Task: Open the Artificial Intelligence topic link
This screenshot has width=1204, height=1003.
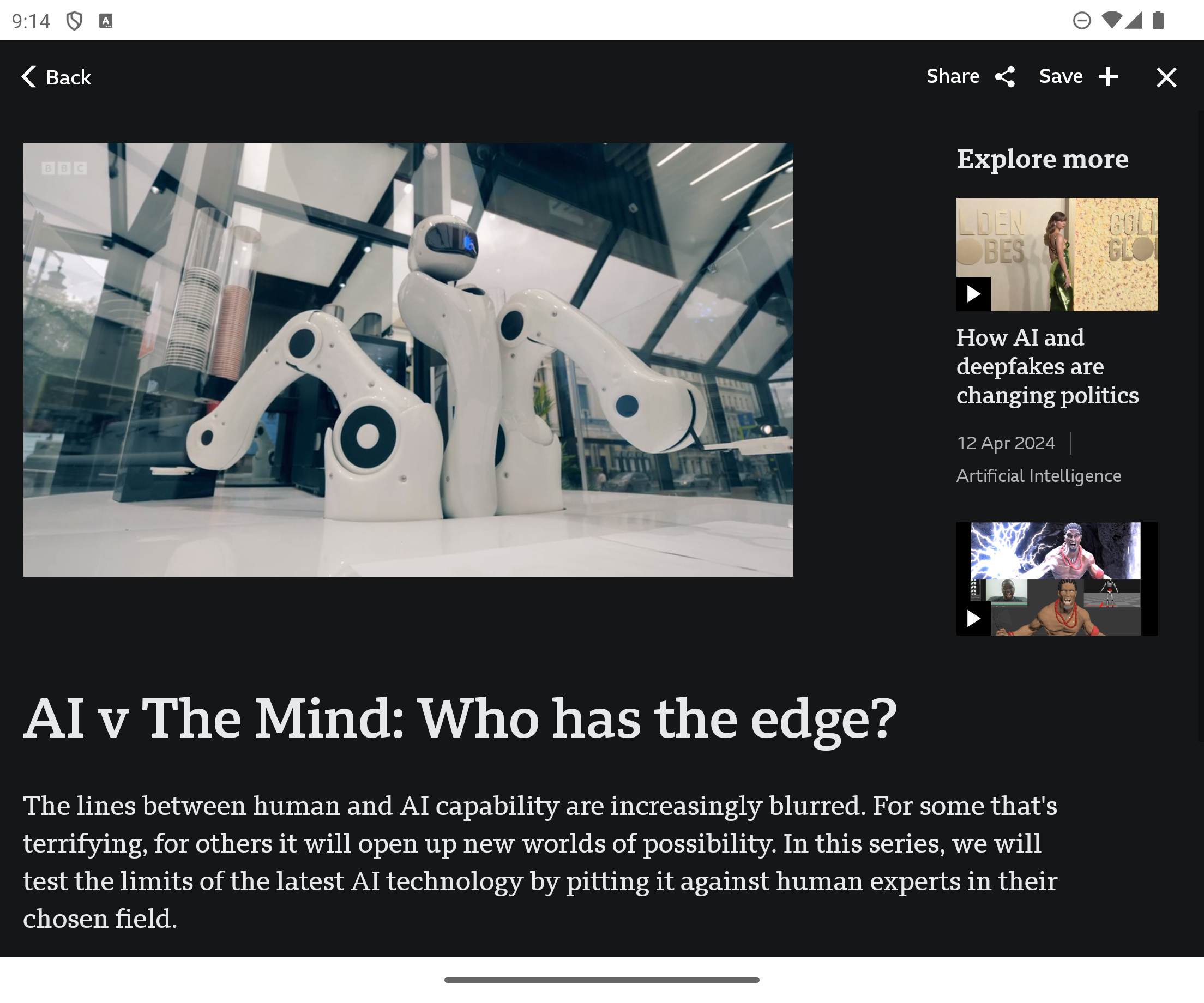Action: coord(1038,476)
